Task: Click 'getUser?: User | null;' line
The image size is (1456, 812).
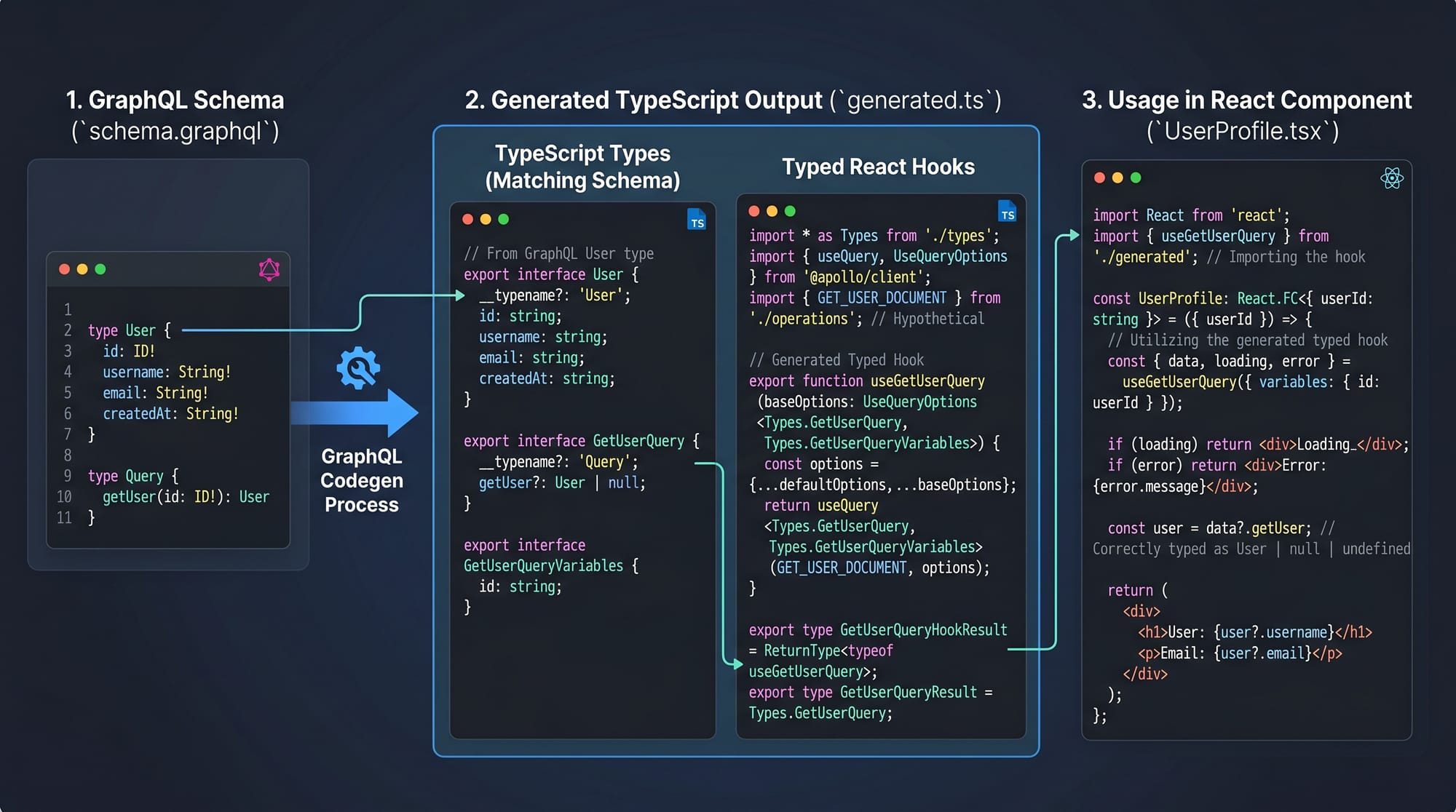Action: [562, 483]
